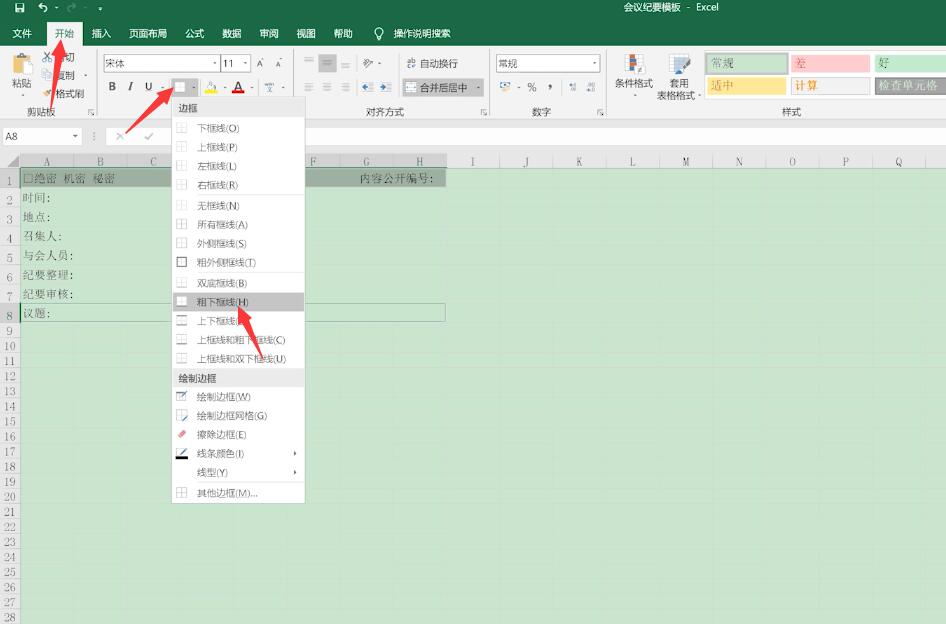Toggle middle align icon
The image size is (946, 624).
pyautogui.click(x=327, y=63)
